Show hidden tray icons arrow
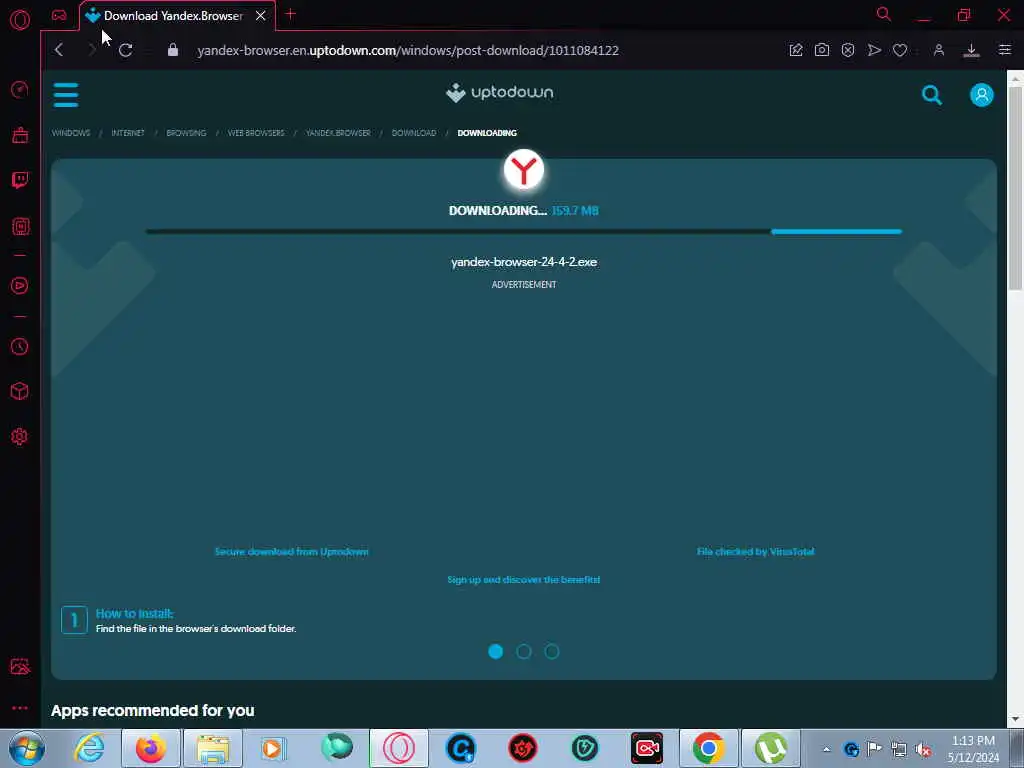The width and height of the screenshot is (1024, 768). tap(826, 749)
